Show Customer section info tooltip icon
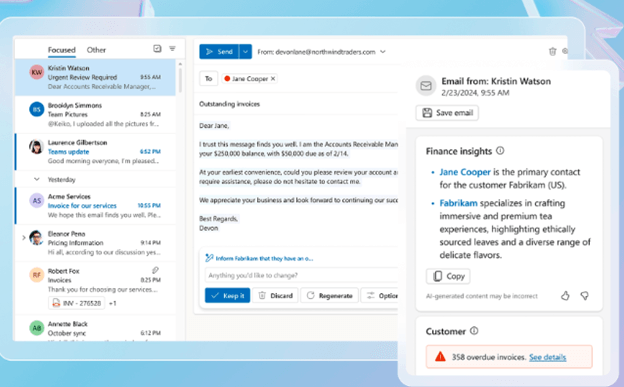This screenshot has width=624, height=387. pyautogui.click(x=474, y=331)
